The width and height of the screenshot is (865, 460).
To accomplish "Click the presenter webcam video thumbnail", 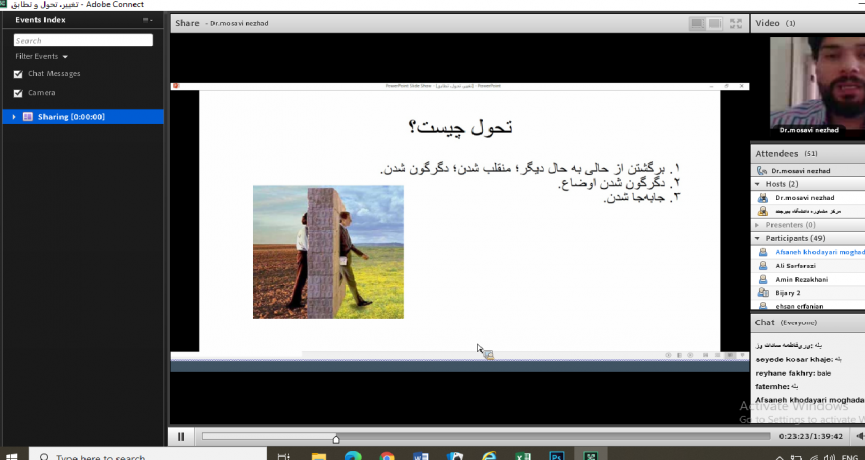I will 818,87.
